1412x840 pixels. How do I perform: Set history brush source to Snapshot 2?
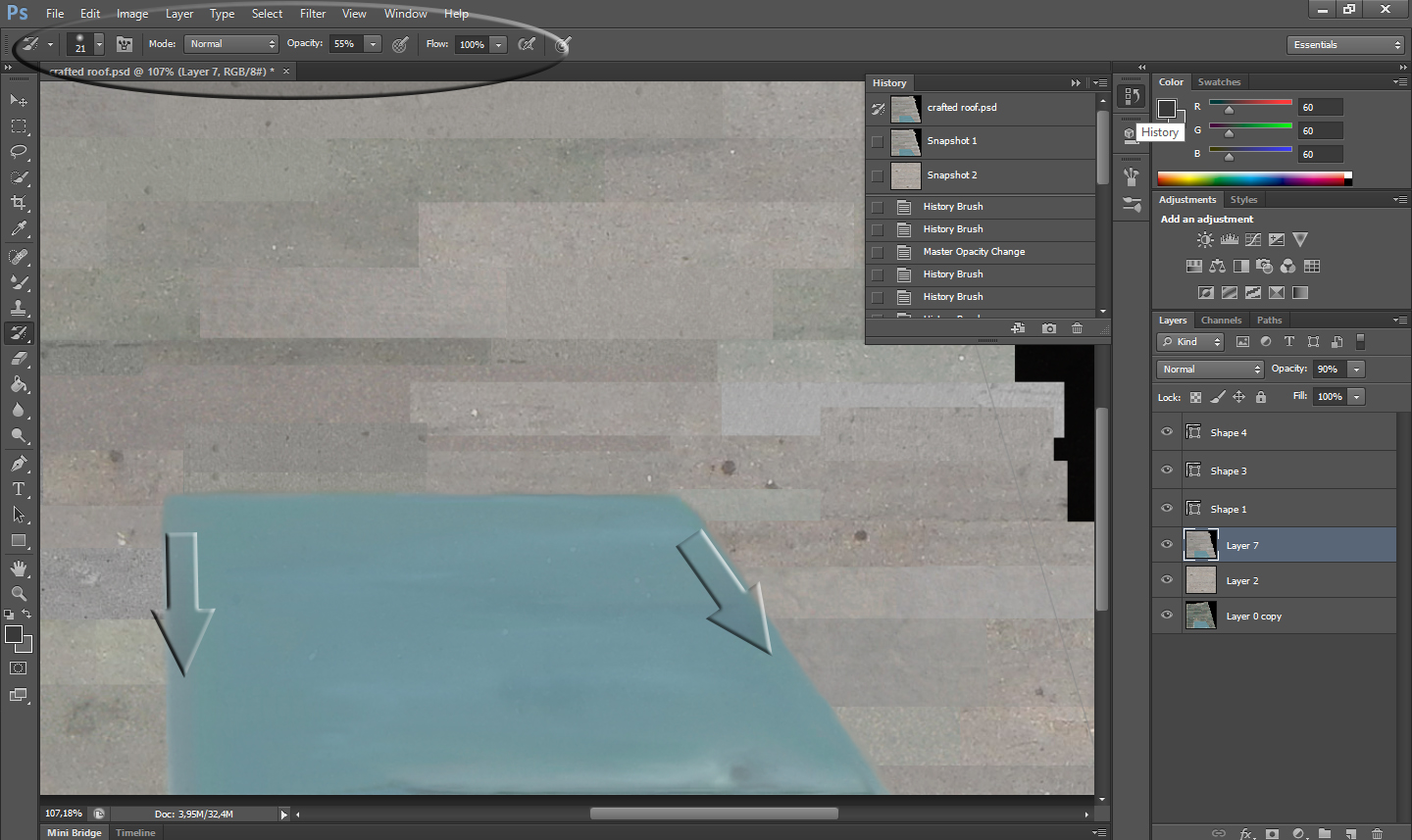pyautogui.click(x=878, y=175)
